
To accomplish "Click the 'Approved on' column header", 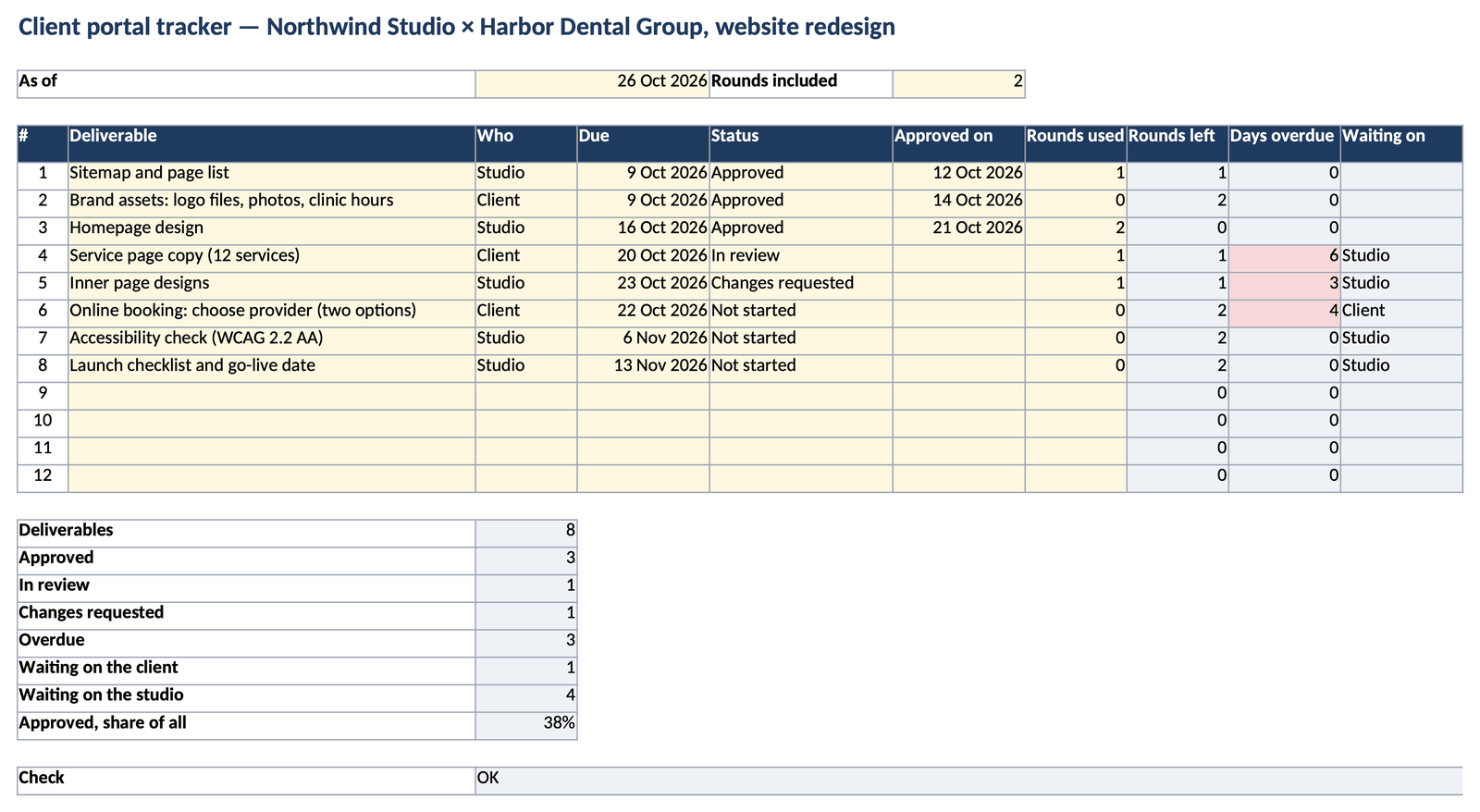I will pyautogui.click(x=958, y=144).
